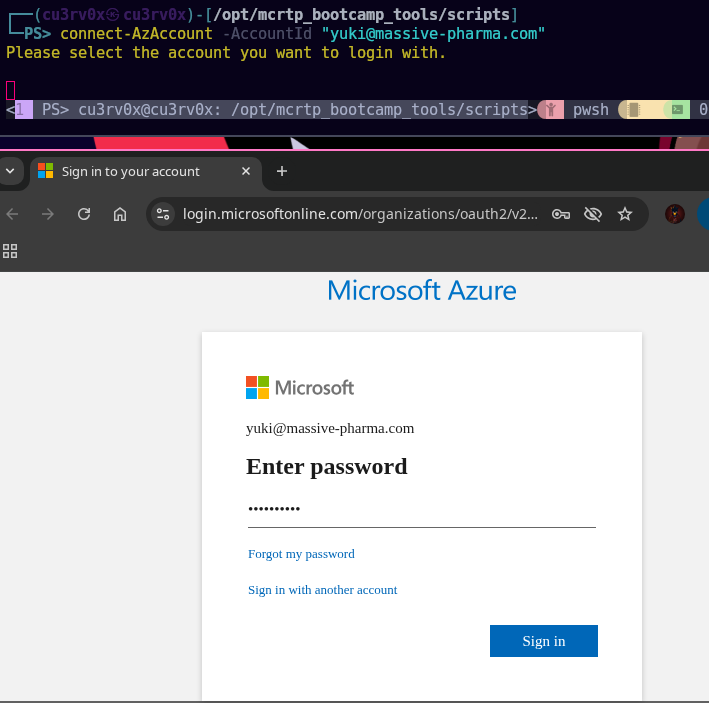This screenshot has height=703, width=709.
Task: Click the browser forward arrow
Action: click(48, 214)
